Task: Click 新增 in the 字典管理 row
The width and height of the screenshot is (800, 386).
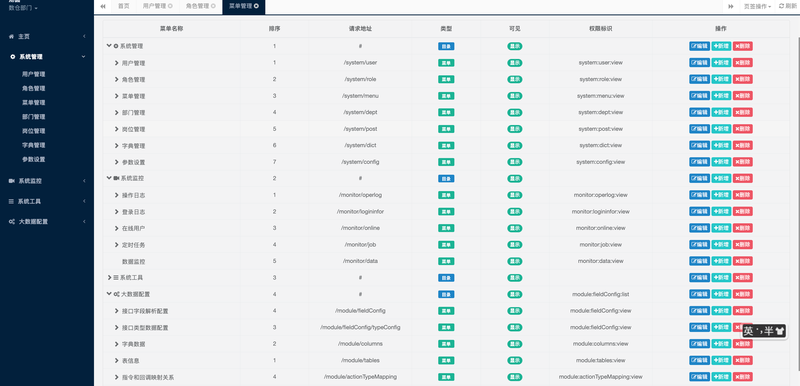Action: 721,145
